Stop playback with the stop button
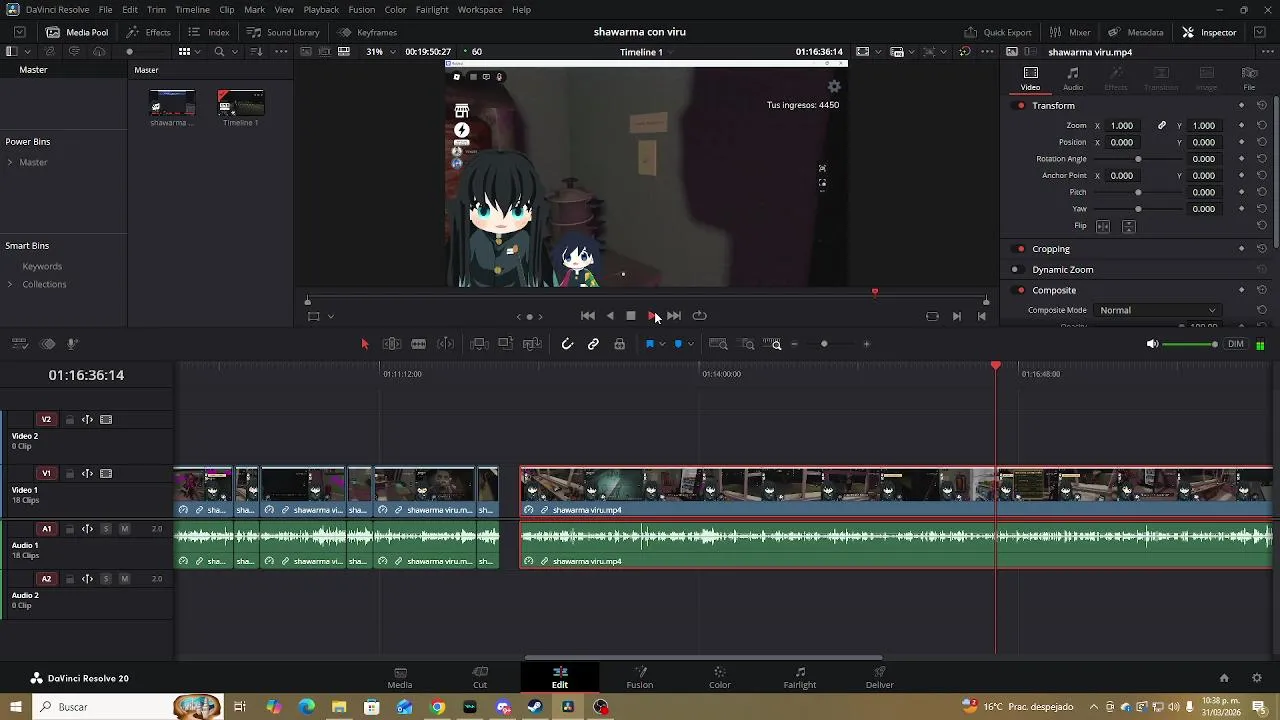 click(631, 316)
